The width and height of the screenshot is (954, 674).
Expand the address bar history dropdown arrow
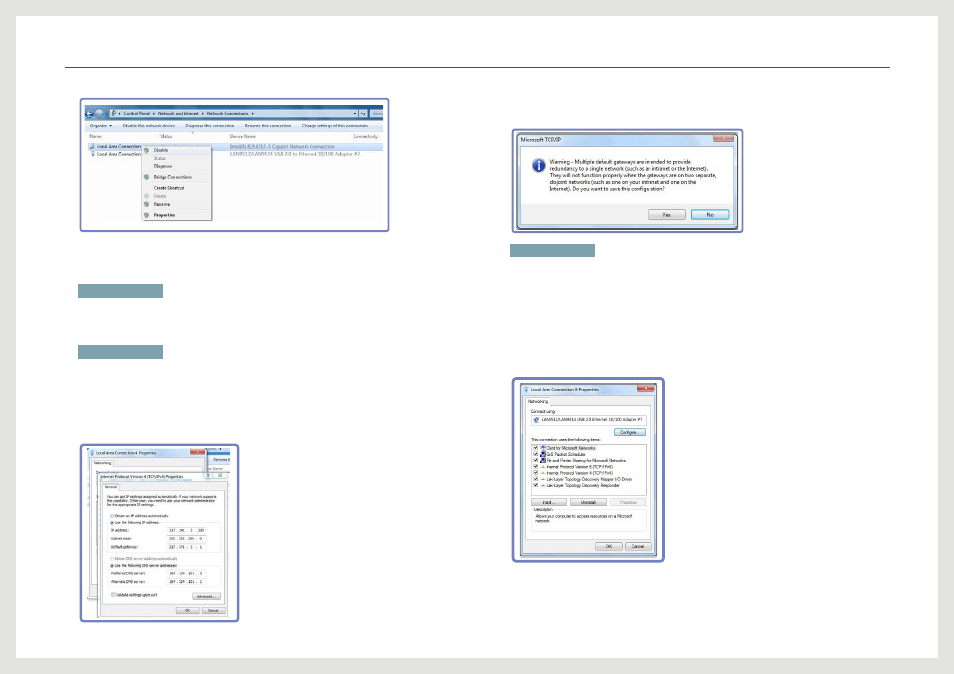(355, 113)
